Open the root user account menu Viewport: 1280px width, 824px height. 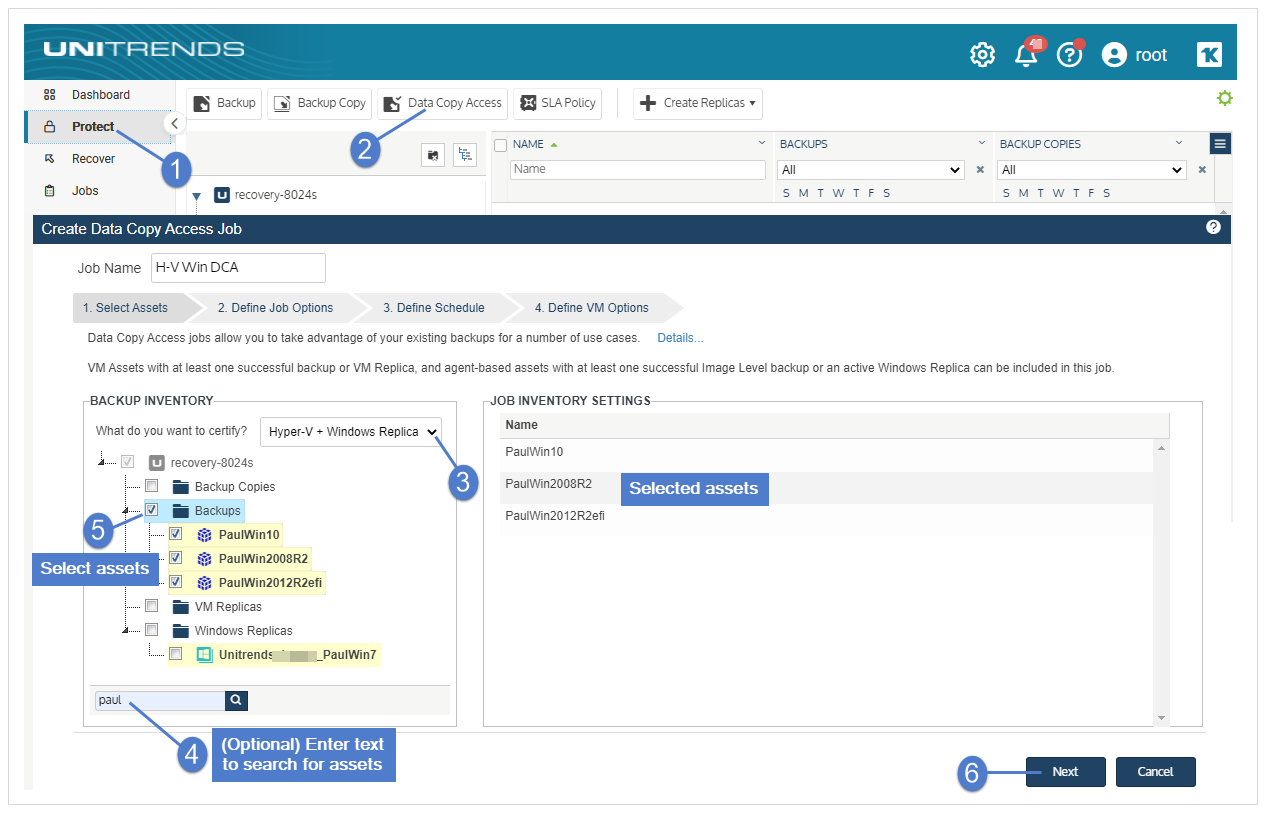pos(1134,55)
